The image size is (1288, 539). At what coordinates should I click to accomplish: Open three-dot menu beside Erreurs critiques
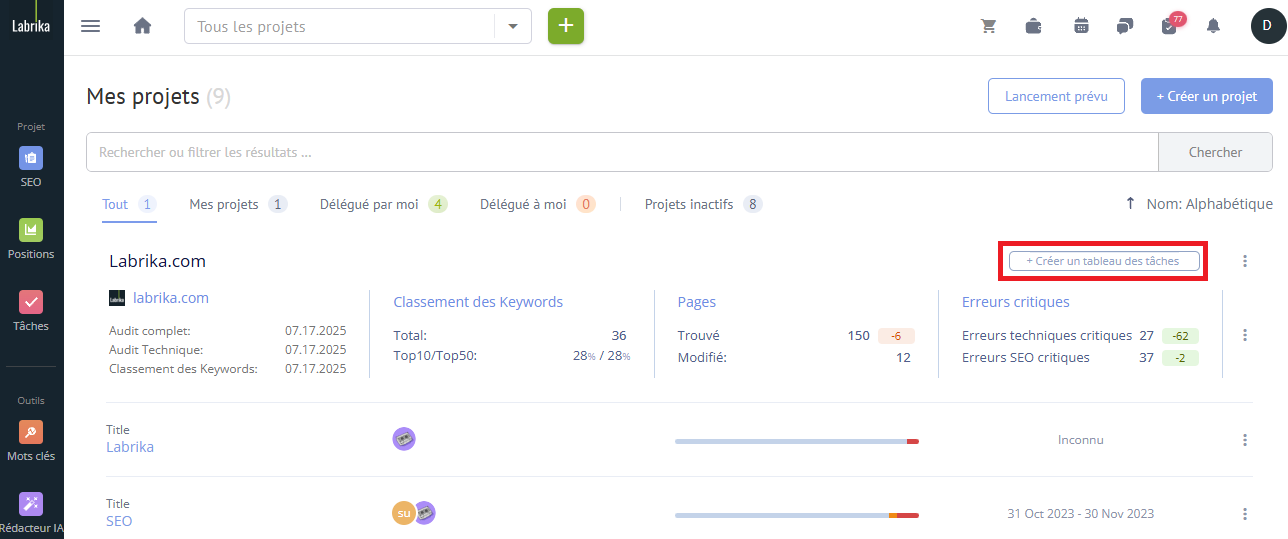1245,335
